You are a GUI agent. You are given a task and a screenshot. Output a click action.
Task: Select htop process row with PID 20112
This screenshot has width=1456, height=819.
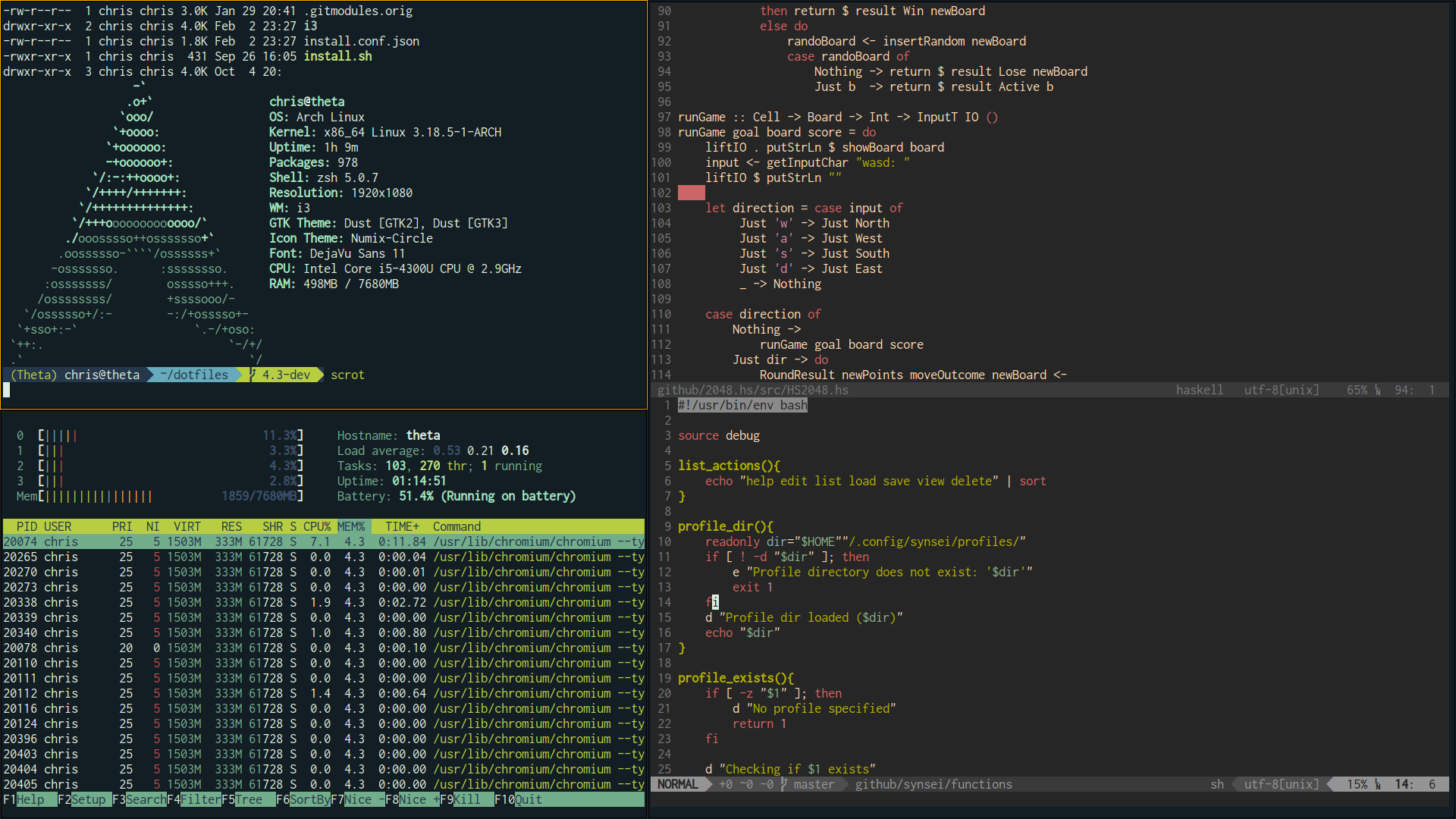coord(324,693)
